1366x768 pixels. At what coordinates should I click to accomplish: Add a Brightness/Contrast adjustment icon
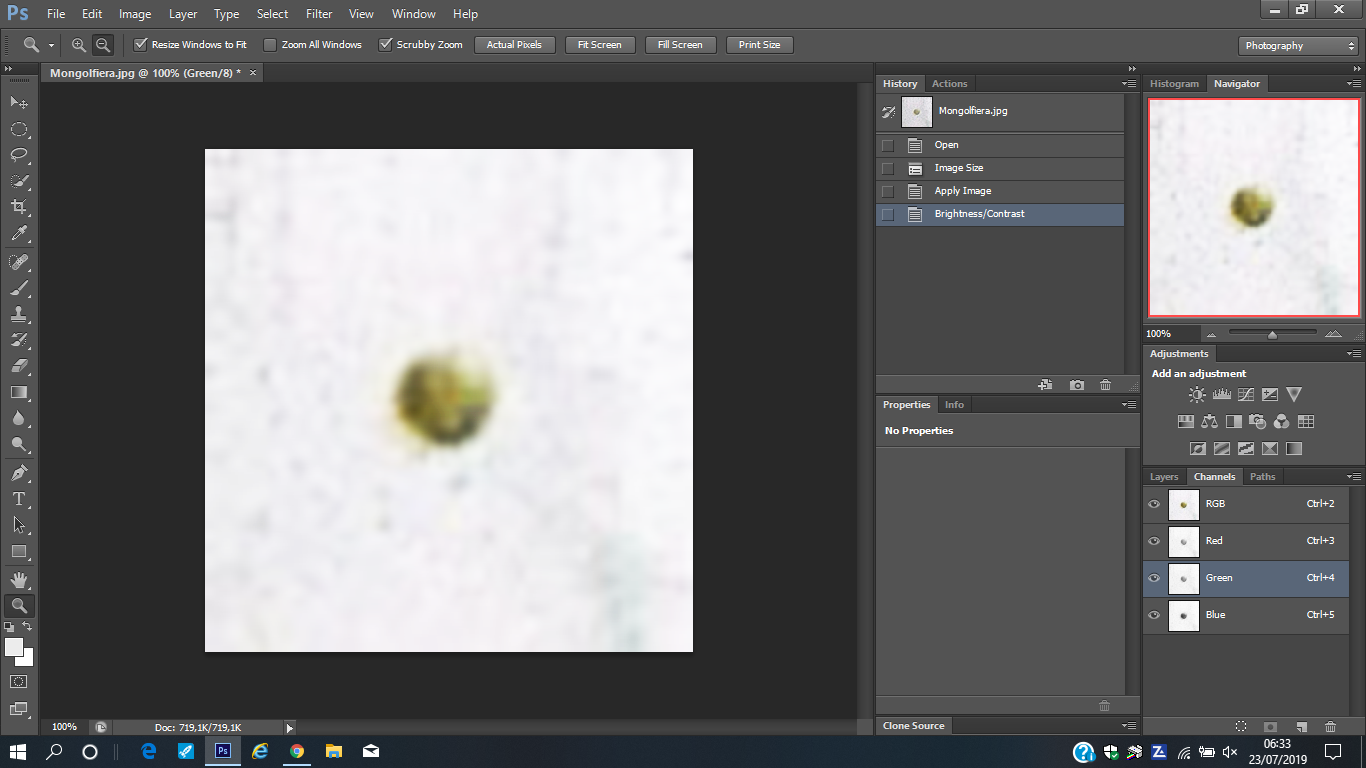tap(1197, 395)
